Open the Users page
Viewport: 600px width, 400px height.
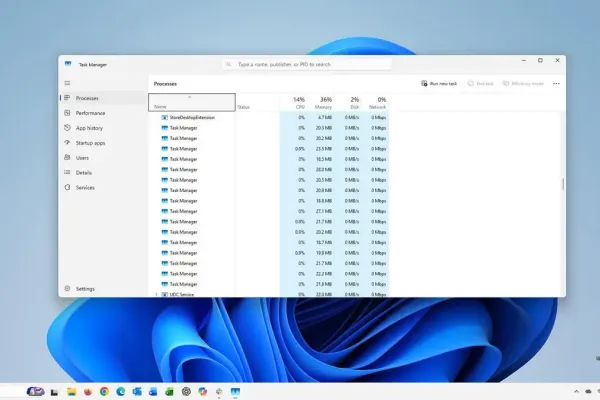[103, 158]
